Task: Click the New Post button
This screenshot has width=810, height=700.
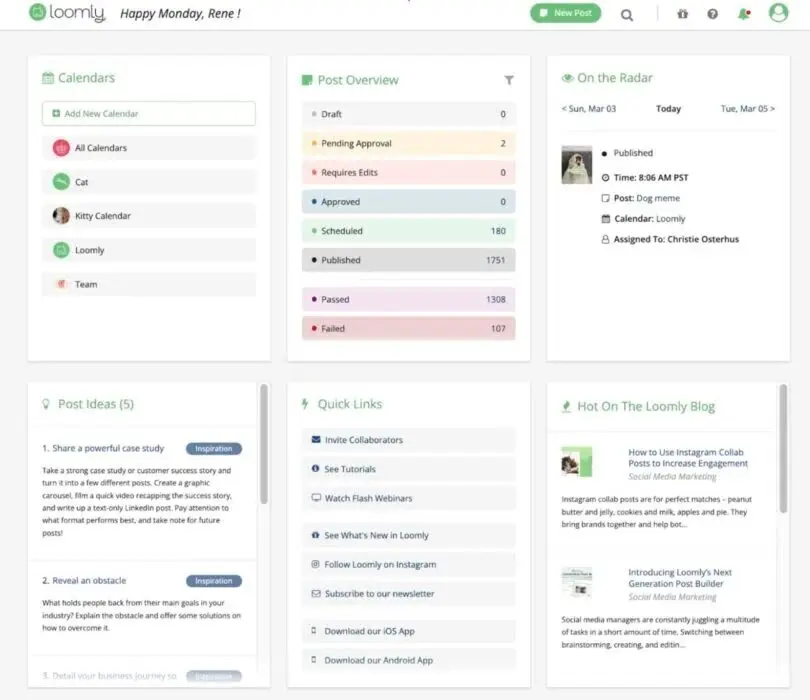Action: point(565,13)
